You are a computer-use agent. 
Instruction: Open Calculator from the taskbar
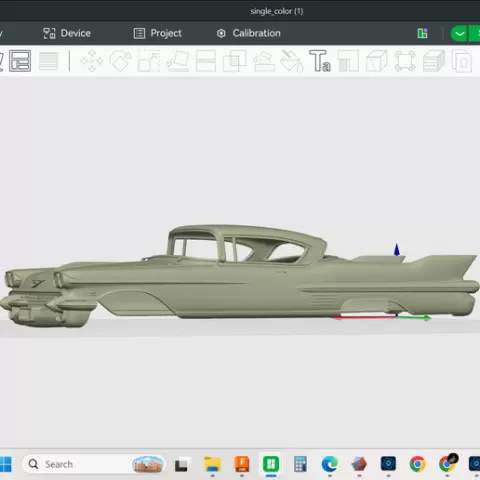pos(300,464)
